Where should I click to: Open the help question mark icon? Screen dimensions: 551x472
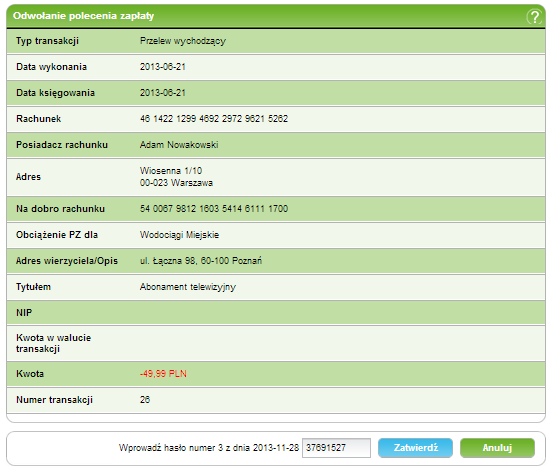534,17
